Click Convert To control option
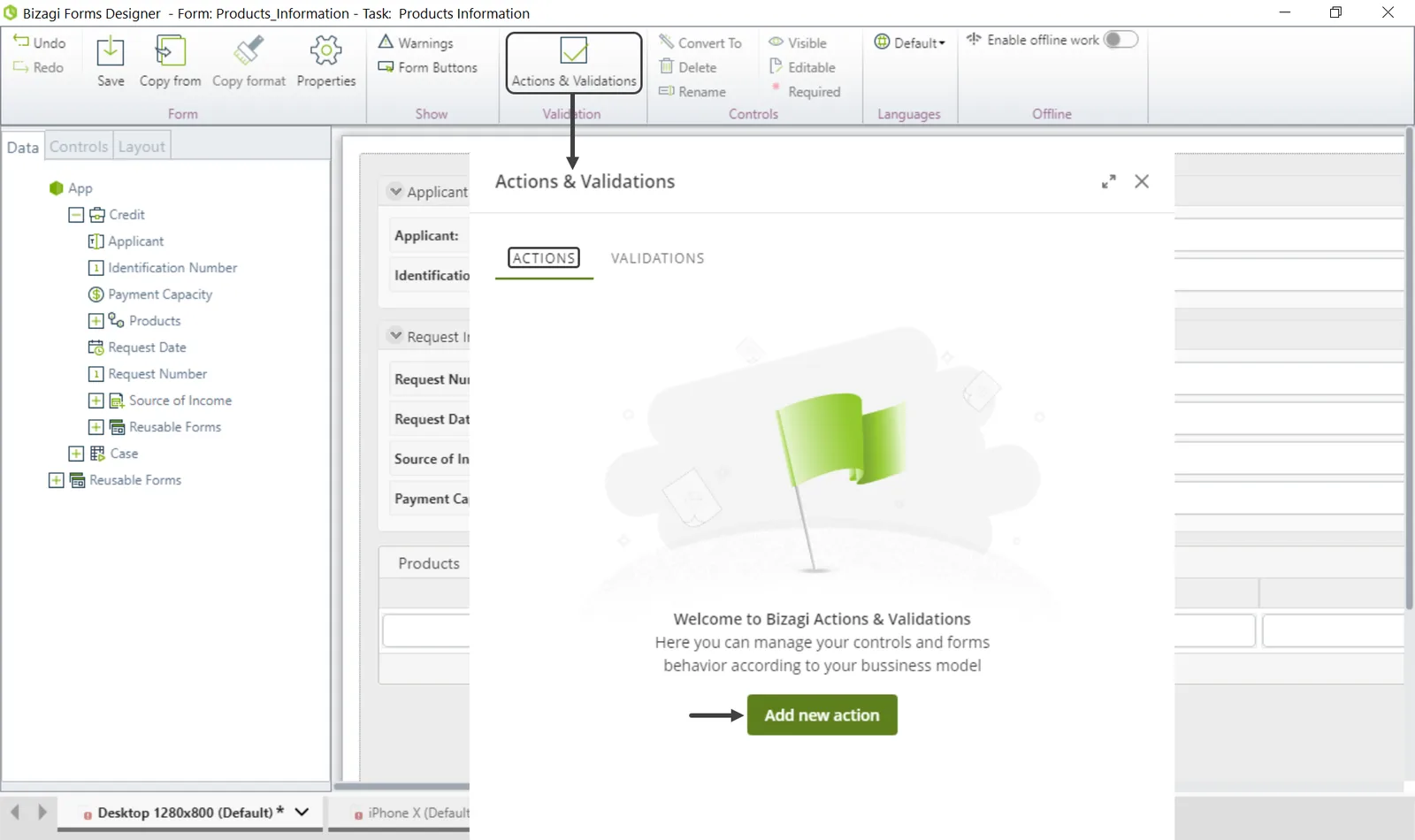This screenshot has height=840, width=1415. [x=700, y=42]
